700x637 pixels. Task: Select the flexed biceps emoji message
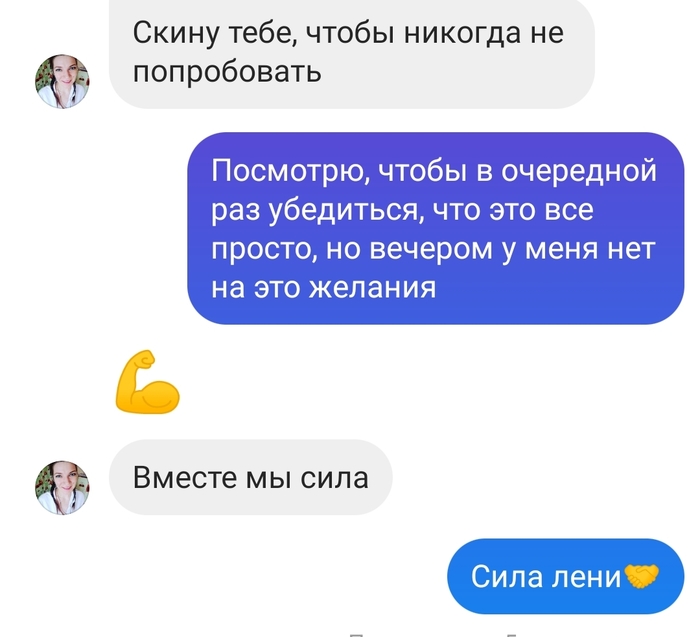[147, 382]
